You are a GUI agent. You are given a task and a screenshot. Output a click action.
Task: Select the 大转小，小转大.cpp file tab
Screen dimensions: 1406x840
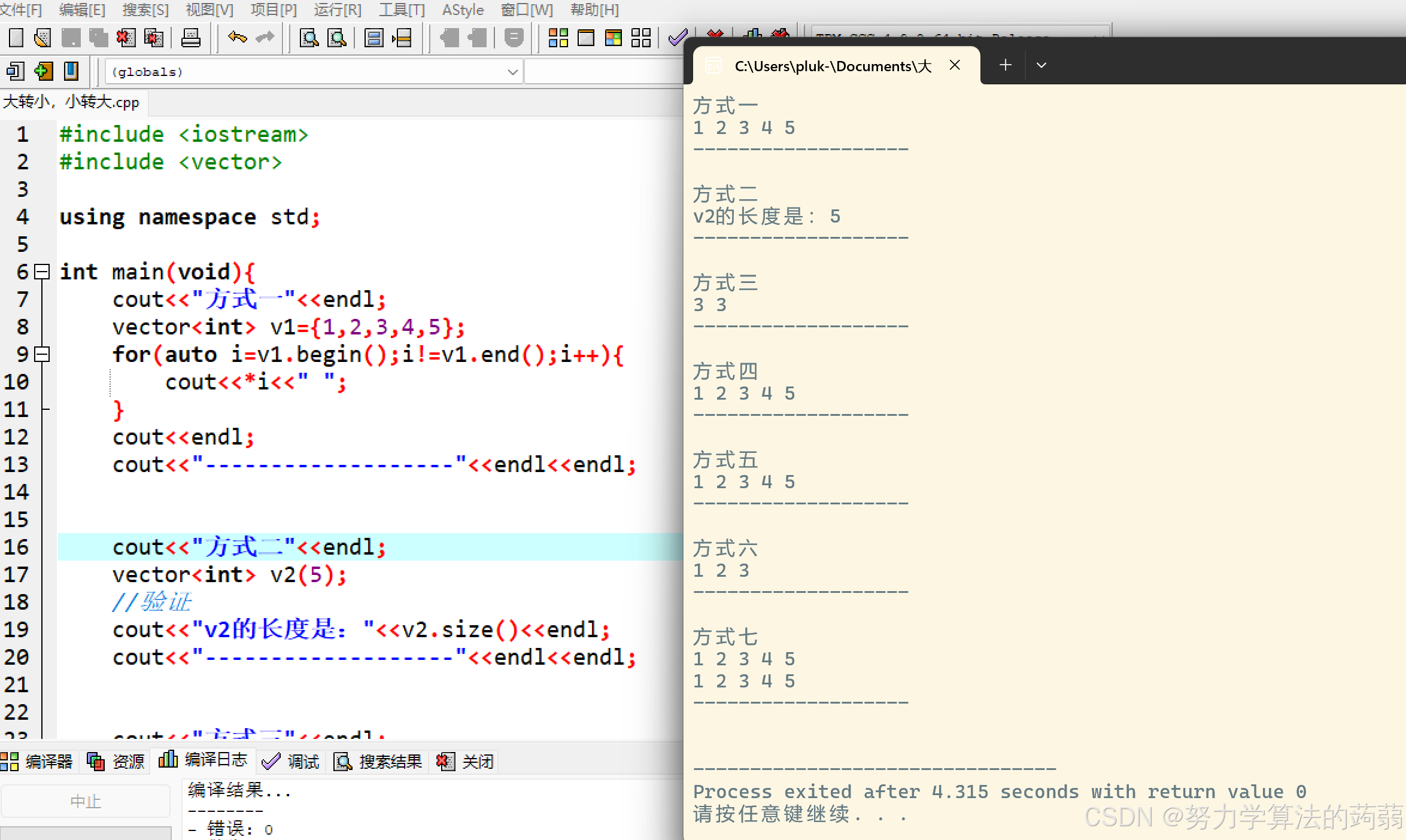pyautogui.click(x=71, y=102)
